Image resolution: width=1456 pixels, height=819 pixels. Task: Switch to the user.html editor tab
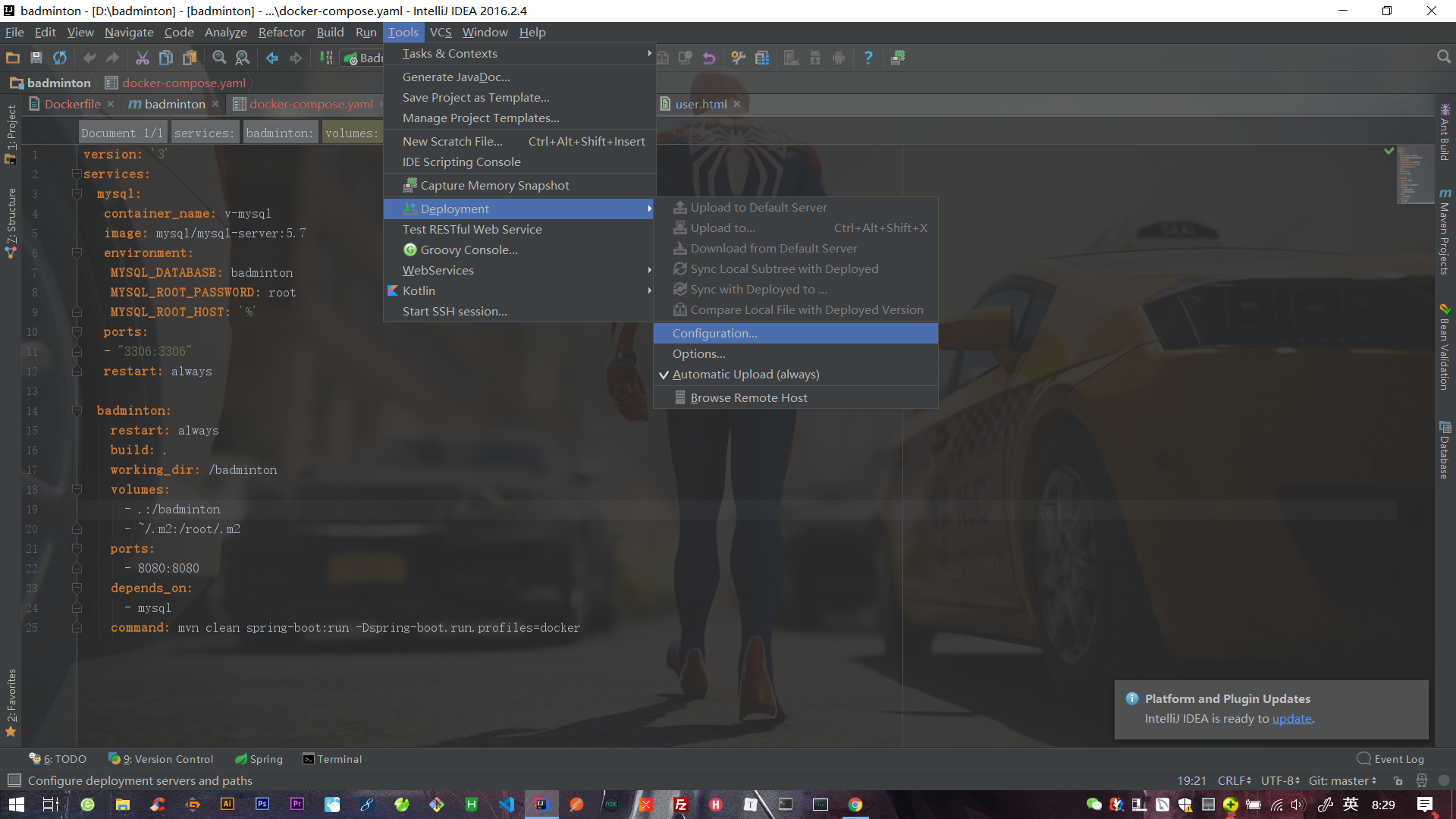[x=701, y=105]
